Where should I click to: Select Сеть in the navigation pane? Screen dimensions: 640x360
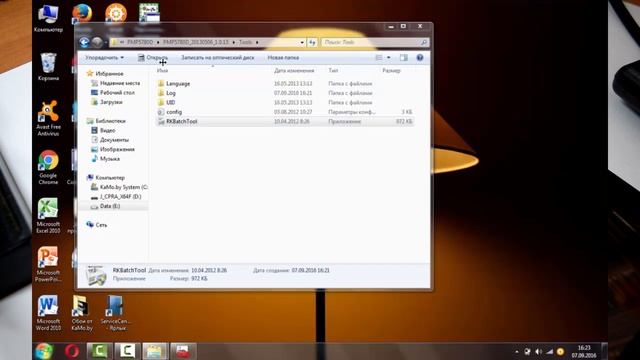pos(101,225)
